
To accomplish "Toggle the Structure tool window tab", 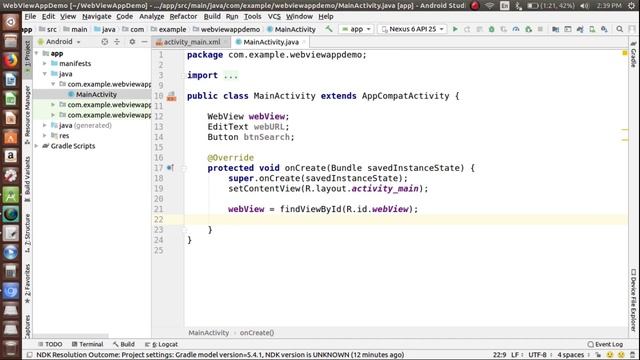I will pyautogui.click(x=27, y=233).
